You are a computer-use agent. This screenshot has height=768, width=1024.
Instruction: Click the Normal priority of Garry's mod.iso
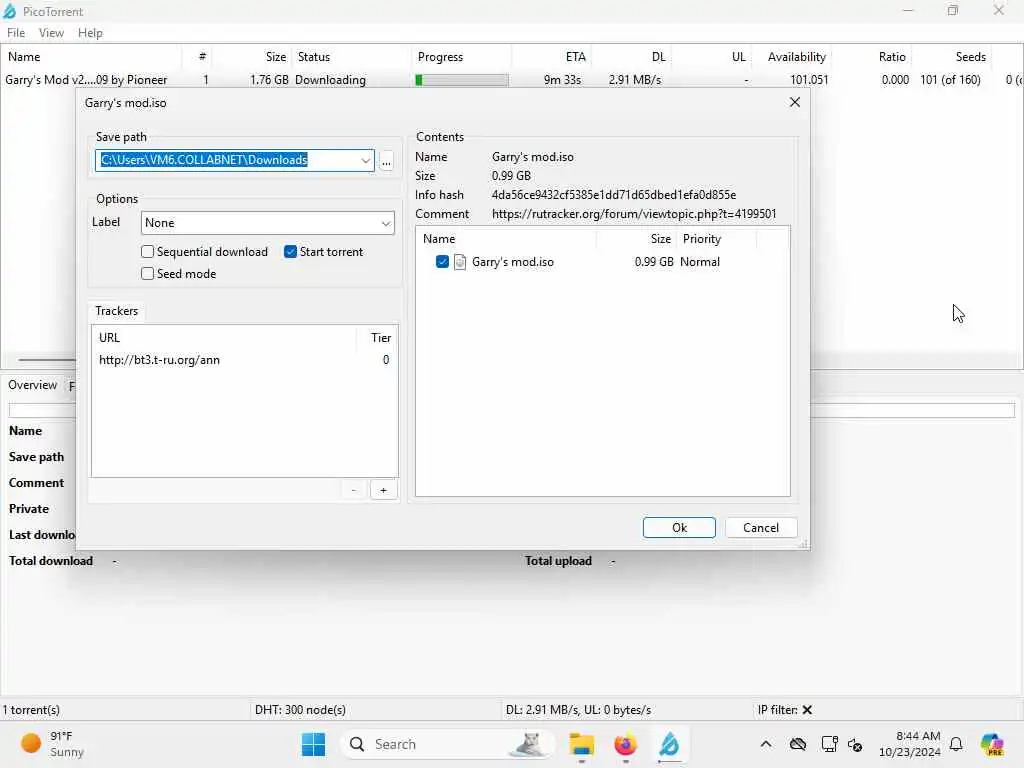pos(699,262)
